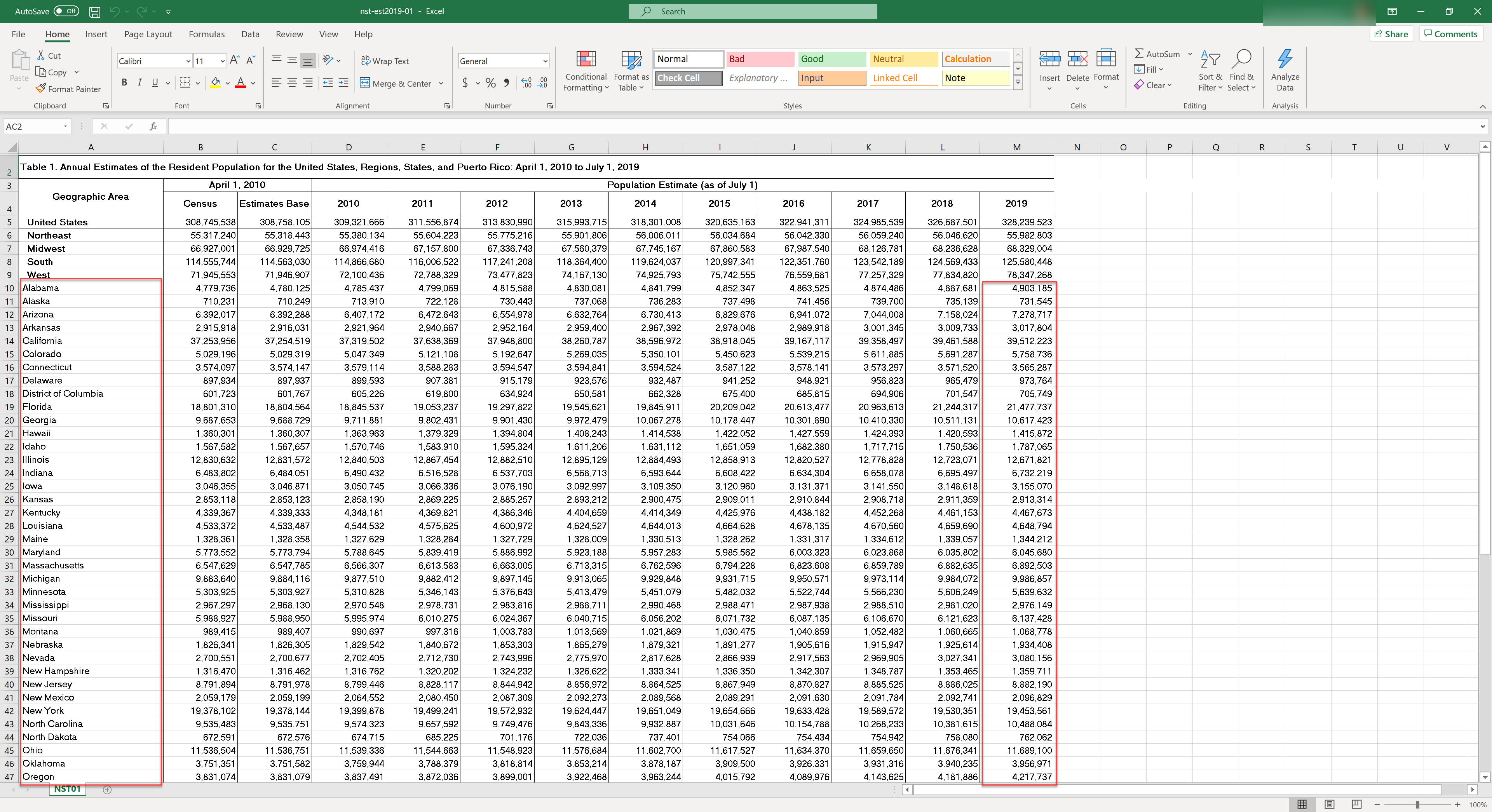
Task: Open the AutoSum dropdown arrow
Action: [x=1190, y=54]
